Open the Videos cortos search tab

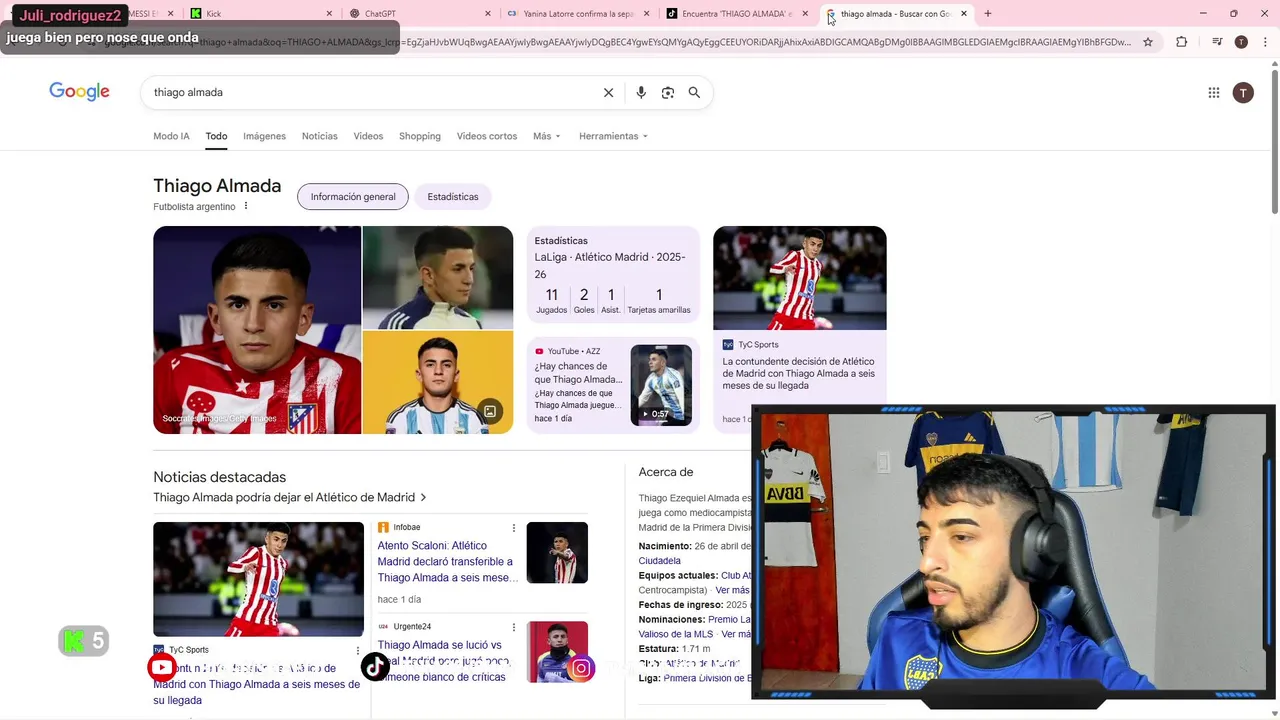tap(487, 136)
